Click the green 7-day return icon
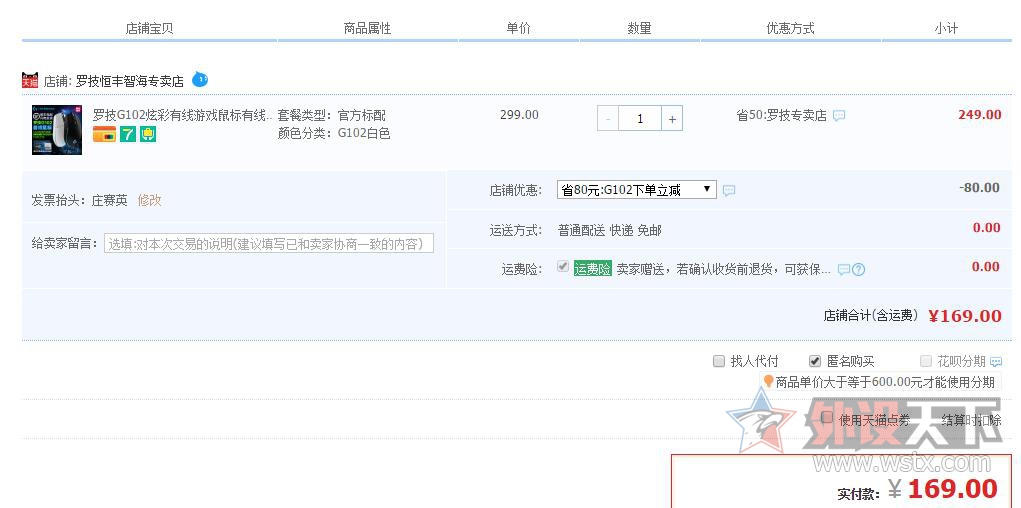The width and height of the screenshot is (1021, 508). pos(128,135)
